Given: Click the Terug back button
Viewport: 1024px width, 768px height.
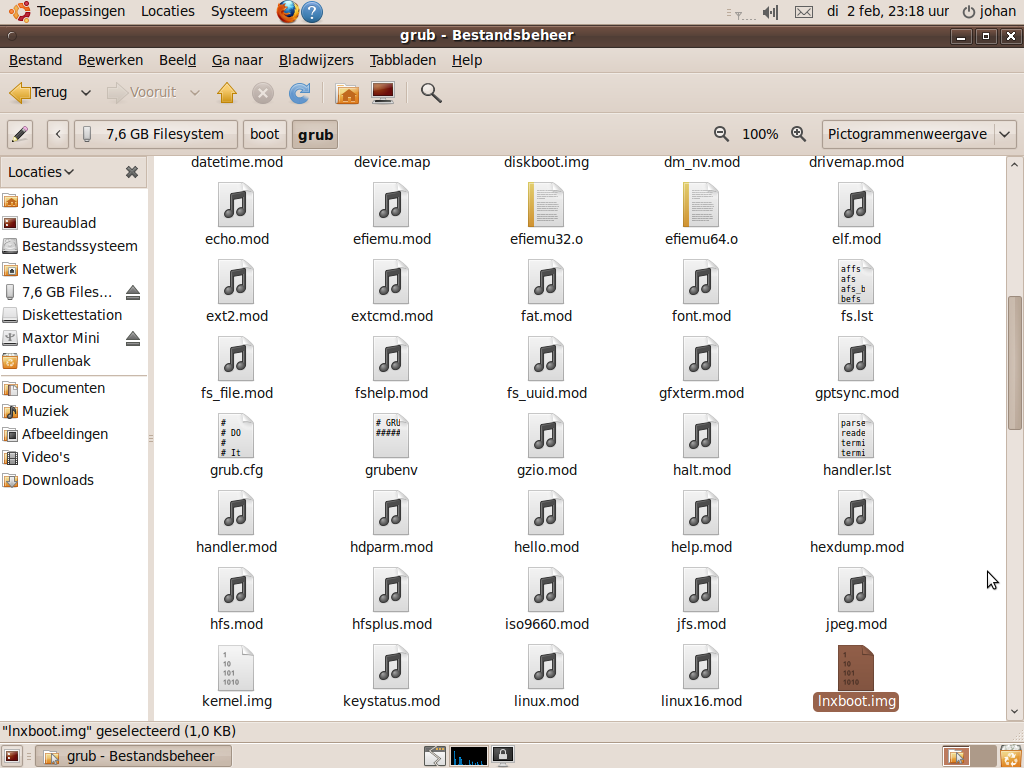Looking at the screenshot, I should (39, 93).
